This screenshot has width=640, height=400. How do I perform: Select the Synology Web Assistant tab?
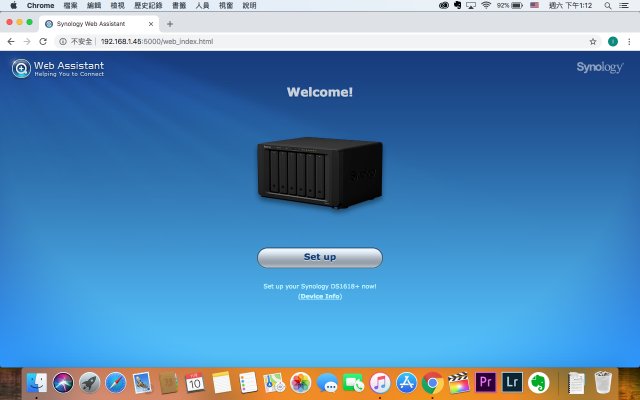[98, 24]
